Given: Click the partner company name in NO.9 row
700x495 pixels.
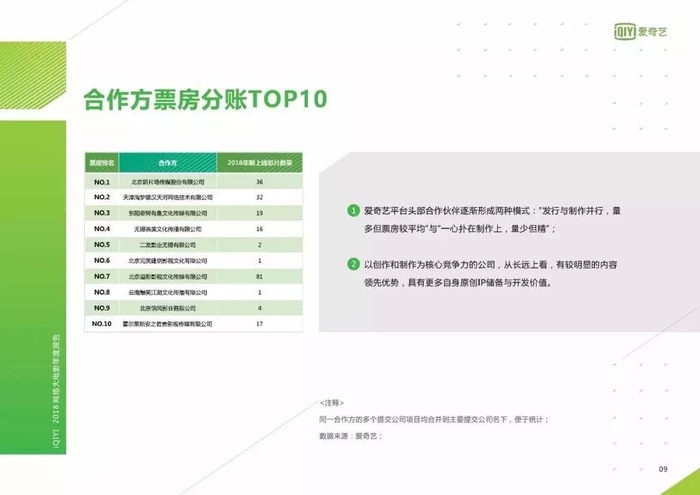Looking at the screenshot, I should point(168,308).
